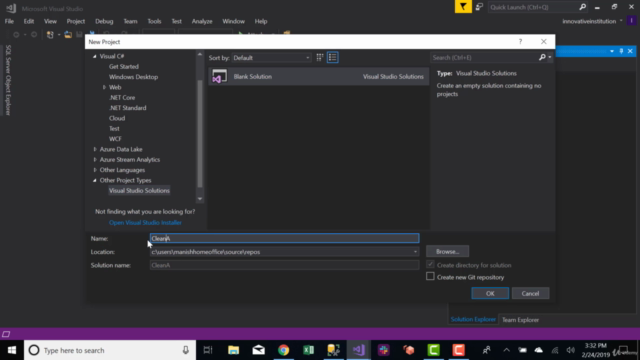Screen dimensions: 640x360
Task: Open the template search options dropdown arrow
Action: (x=550, y=58)
